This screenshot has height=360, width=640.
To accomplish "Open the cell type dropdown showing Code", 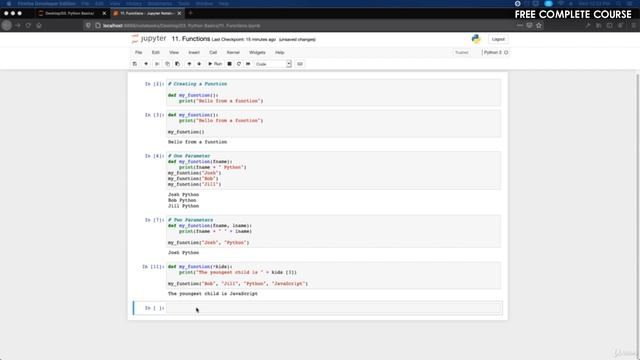I will (x=273, y=64).
